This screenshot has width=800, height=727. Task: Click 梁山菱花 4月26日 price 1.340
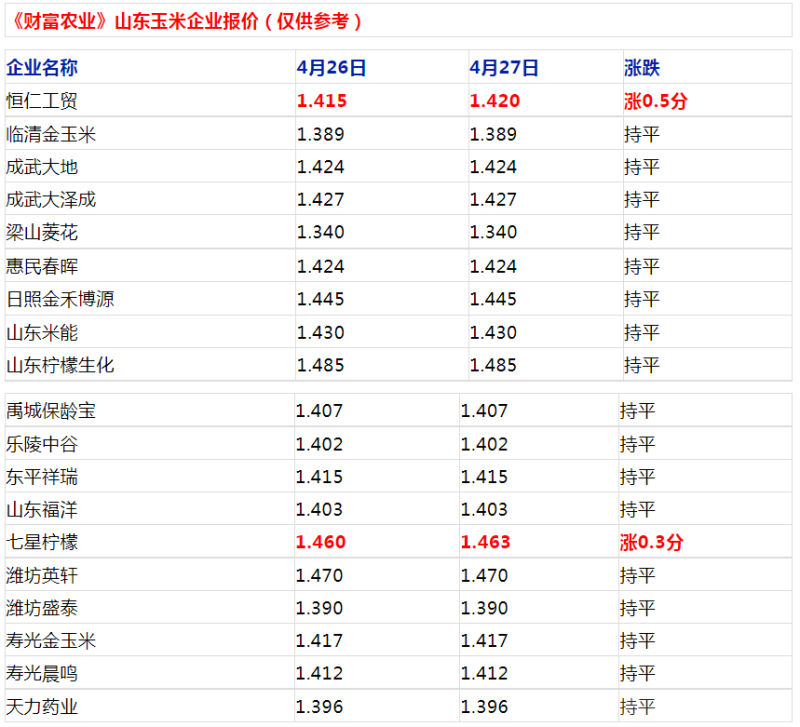tap(320, 232)
